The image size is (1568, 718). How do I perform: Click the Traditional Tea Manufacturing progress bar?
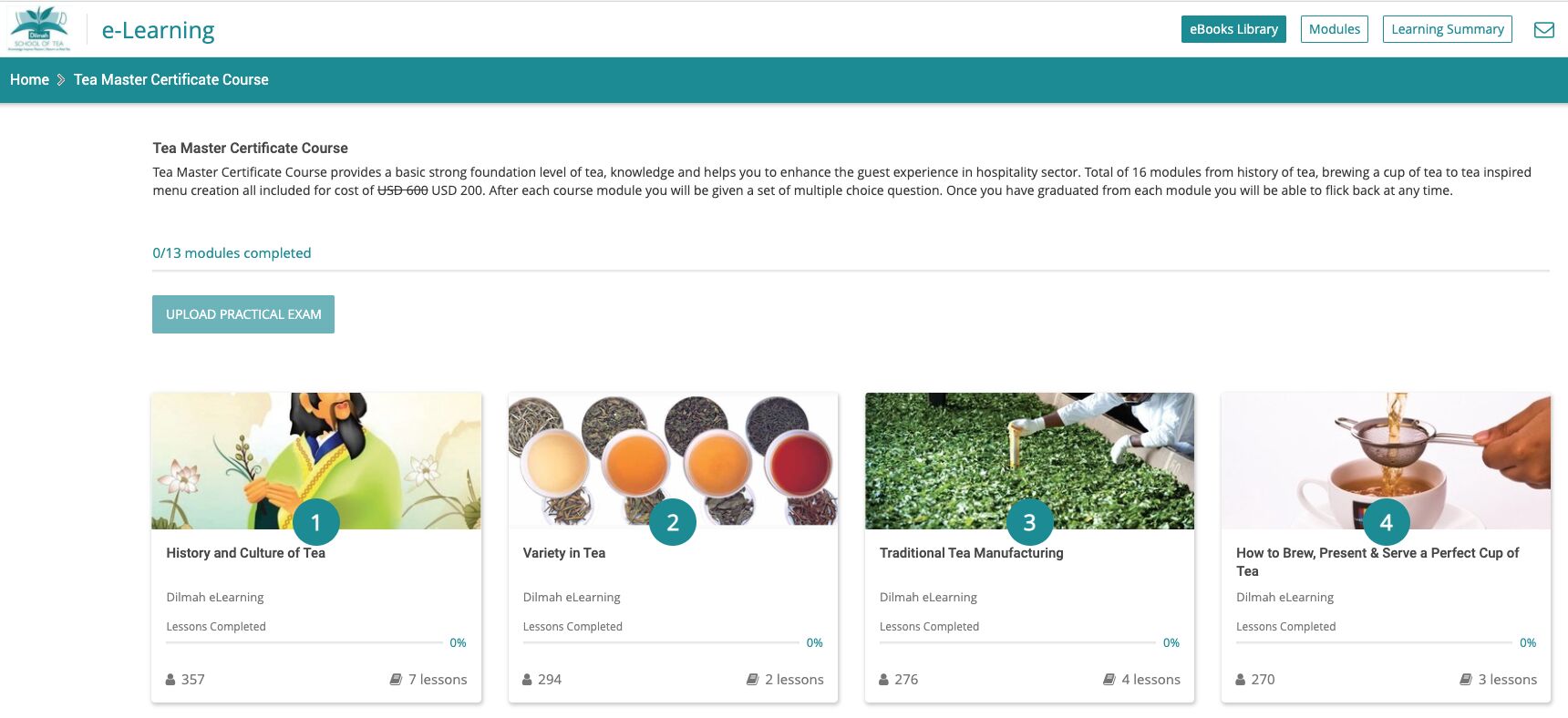click(1016, 642)
